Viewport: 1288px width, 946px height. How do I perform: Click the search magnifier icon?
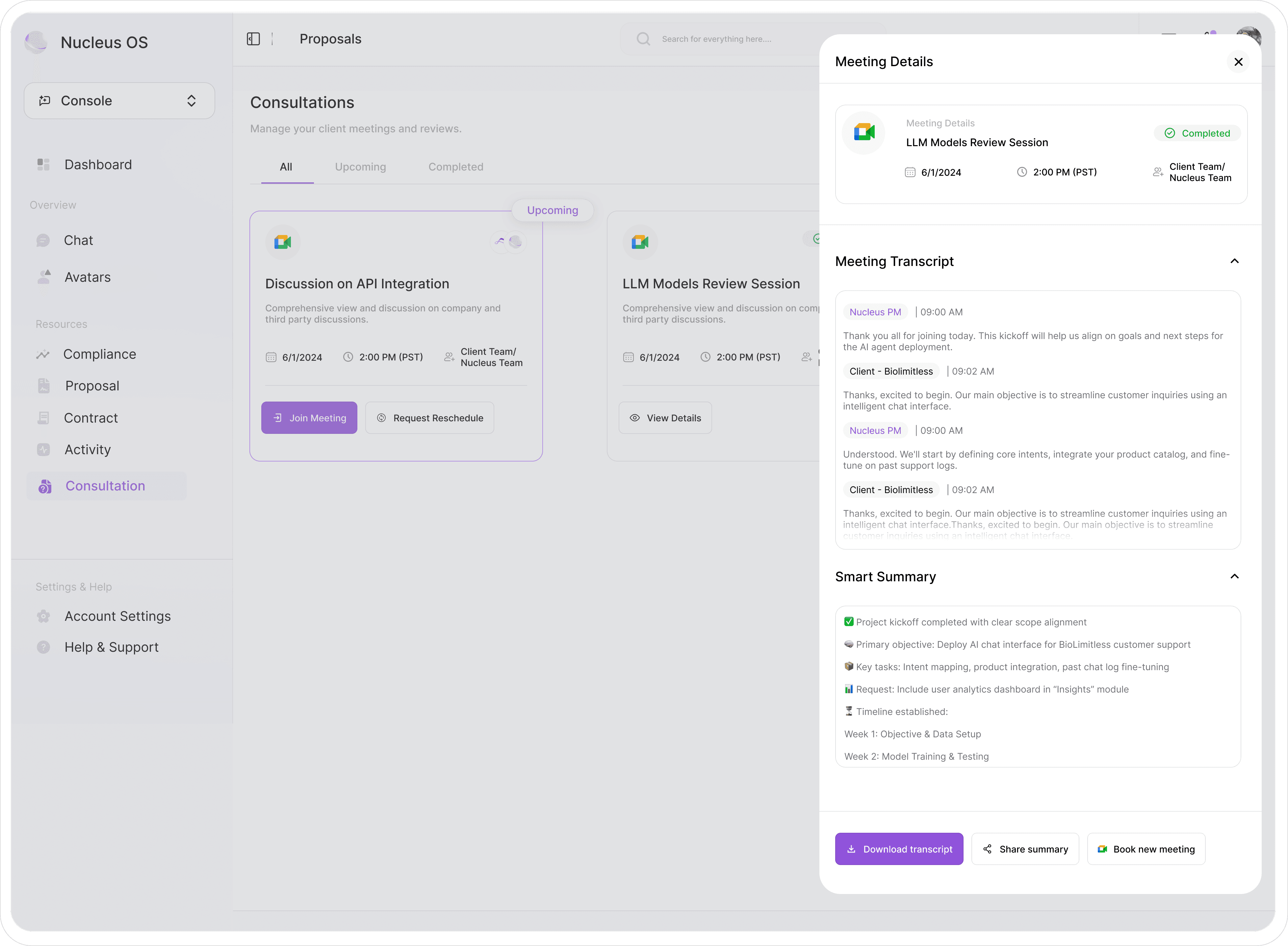pyautogui.click(x=643, y=39)
